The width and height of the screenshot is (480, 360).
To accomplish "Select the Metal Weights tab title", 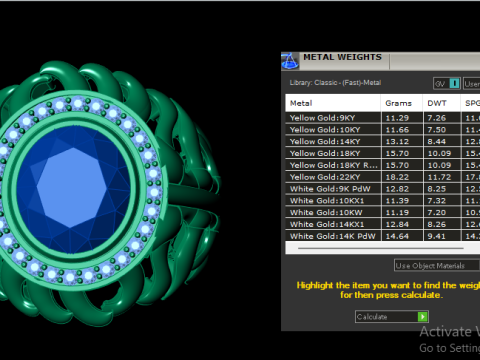I will (342, 57).
